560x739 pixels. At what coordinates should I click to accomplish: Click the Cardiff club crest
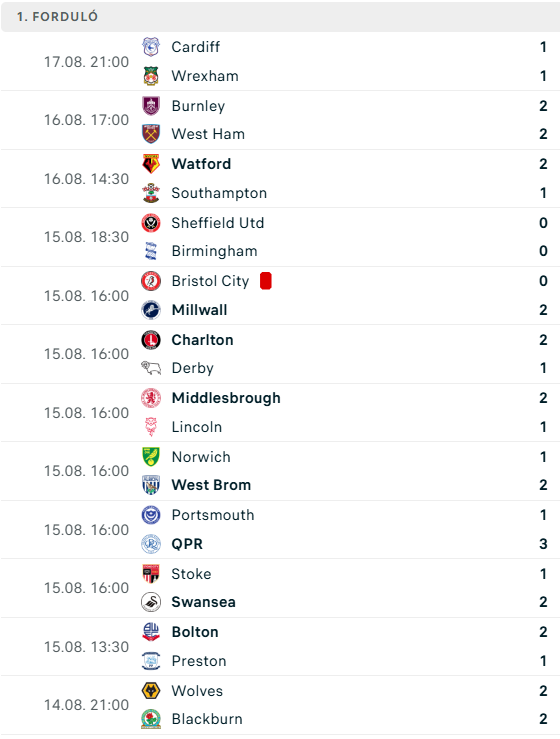[151, 47]
